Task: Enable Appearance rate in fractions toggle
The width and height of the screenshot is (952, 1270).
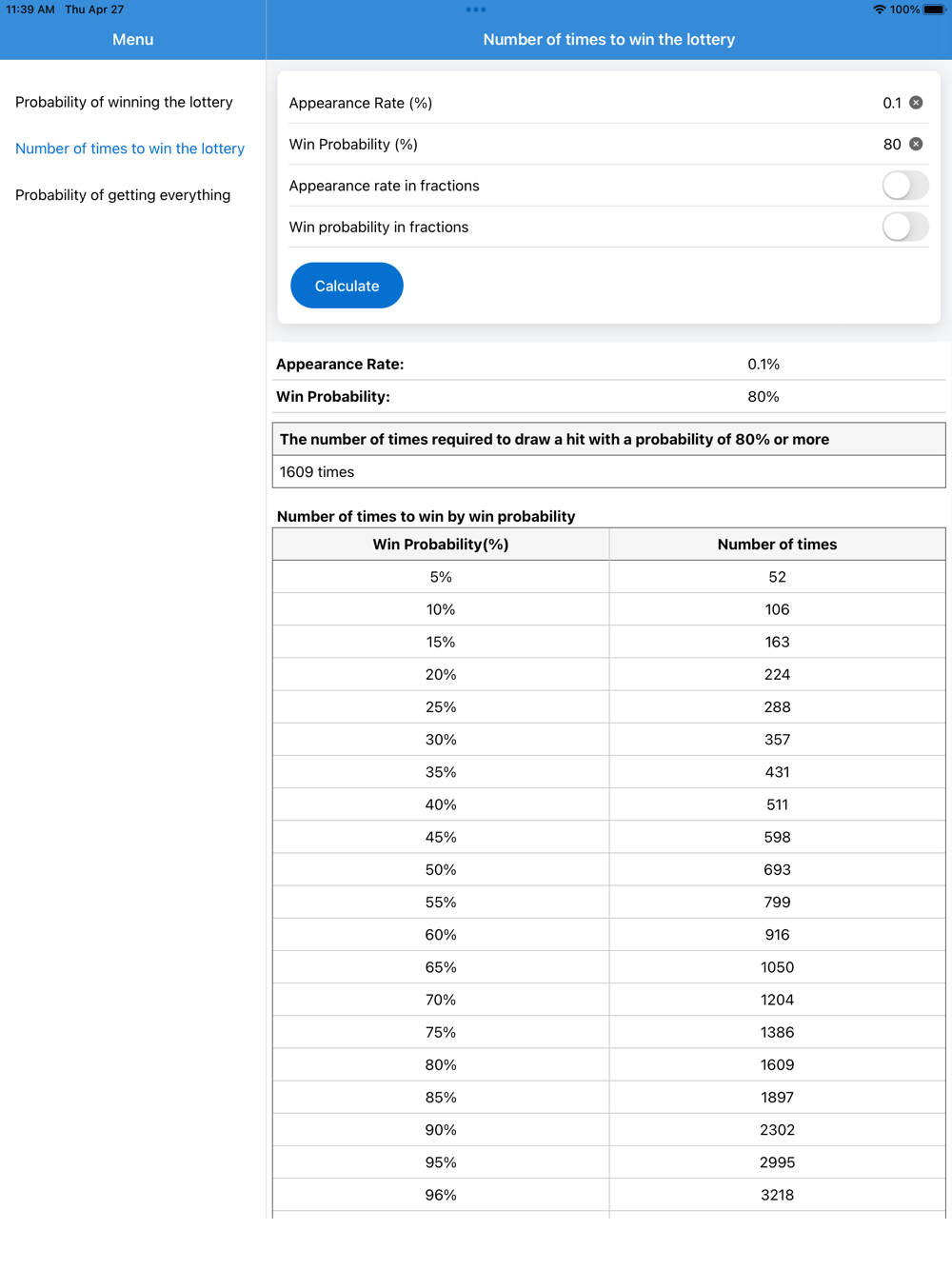Action: pyautogui.click(x=904, y=186)
